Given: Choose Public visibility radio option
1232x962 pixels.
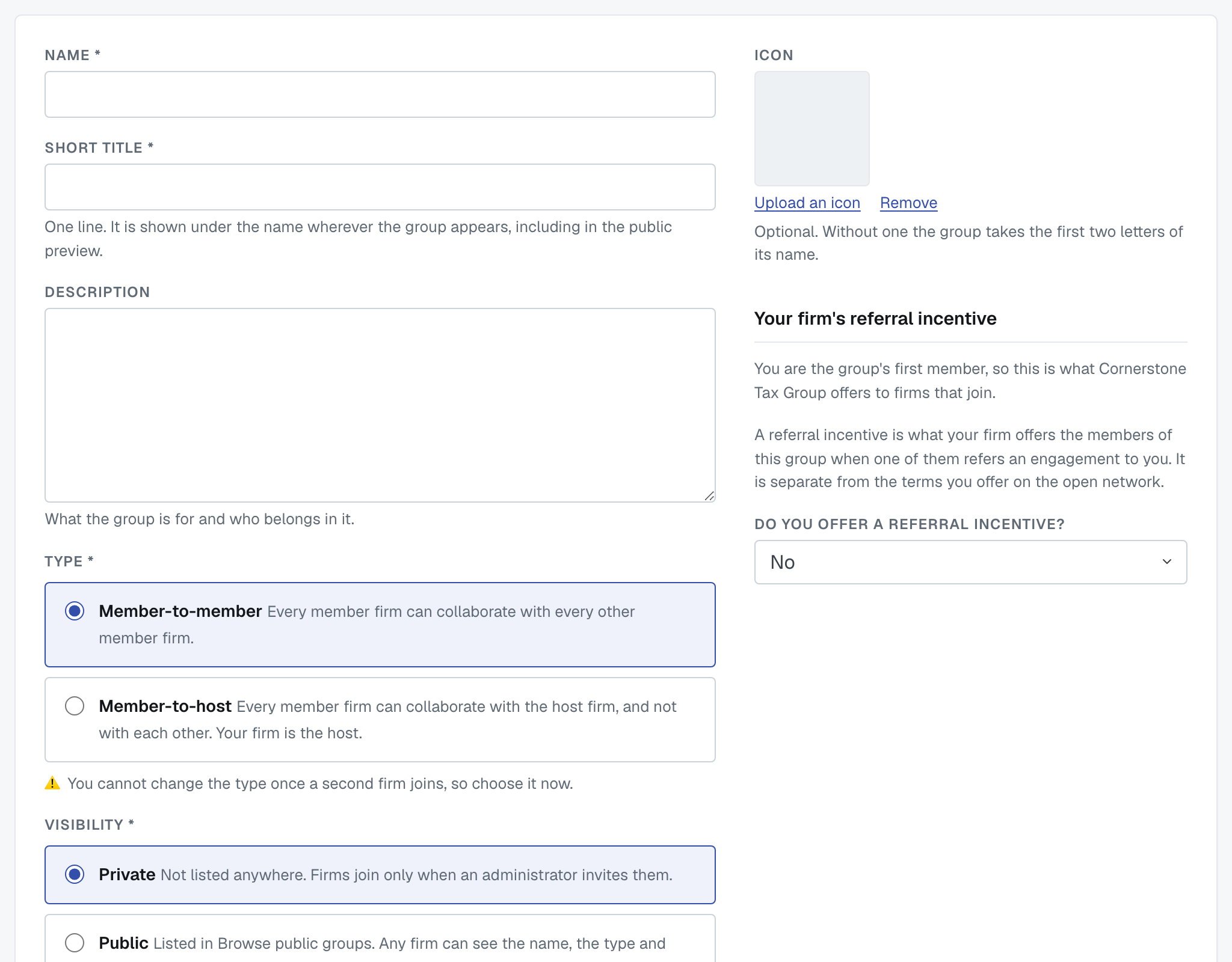Looking at the screenshot, I should pyautogui.click(x=75, y=943).
